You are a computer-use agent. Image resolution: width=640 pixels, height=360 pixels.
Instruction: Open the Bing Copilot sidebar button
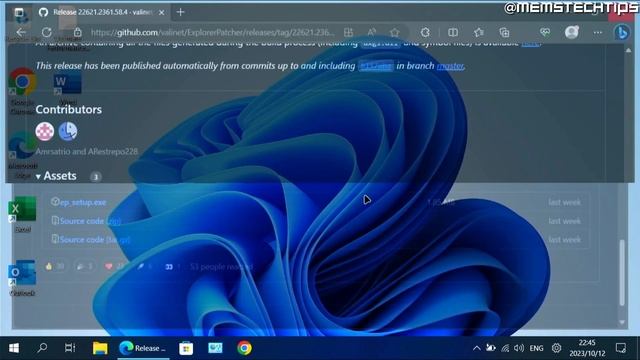tap(622, 33)
